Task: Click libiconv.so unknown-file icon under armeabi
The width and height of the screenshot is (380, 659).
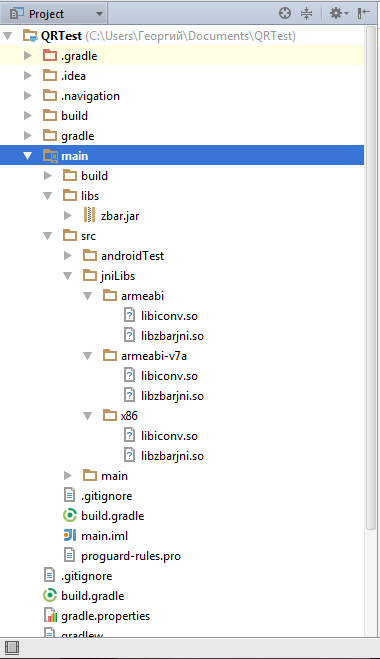Action: 129,316
